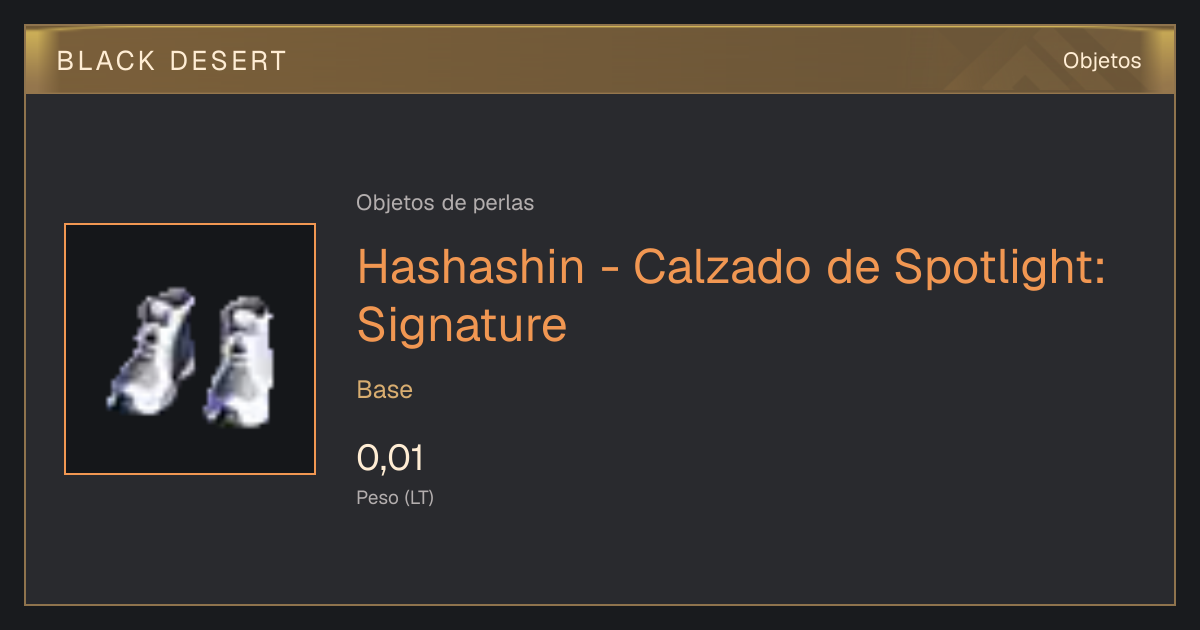Click the Peso (LT) label
This screenshot has width=1200, height=630.
click(395, 497)
